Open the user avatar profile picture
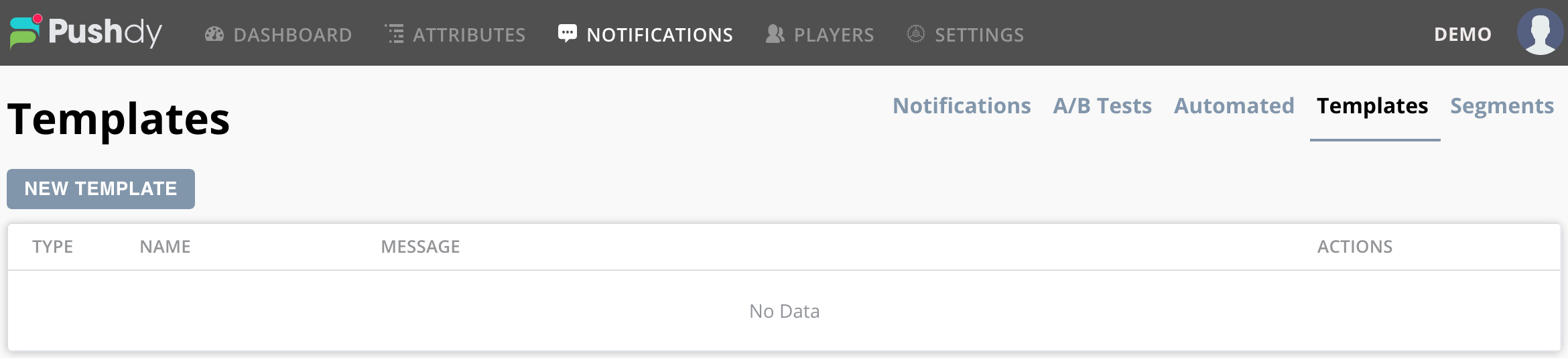The width and height of the screenshot is (1568, 358). coord(1540,32)
